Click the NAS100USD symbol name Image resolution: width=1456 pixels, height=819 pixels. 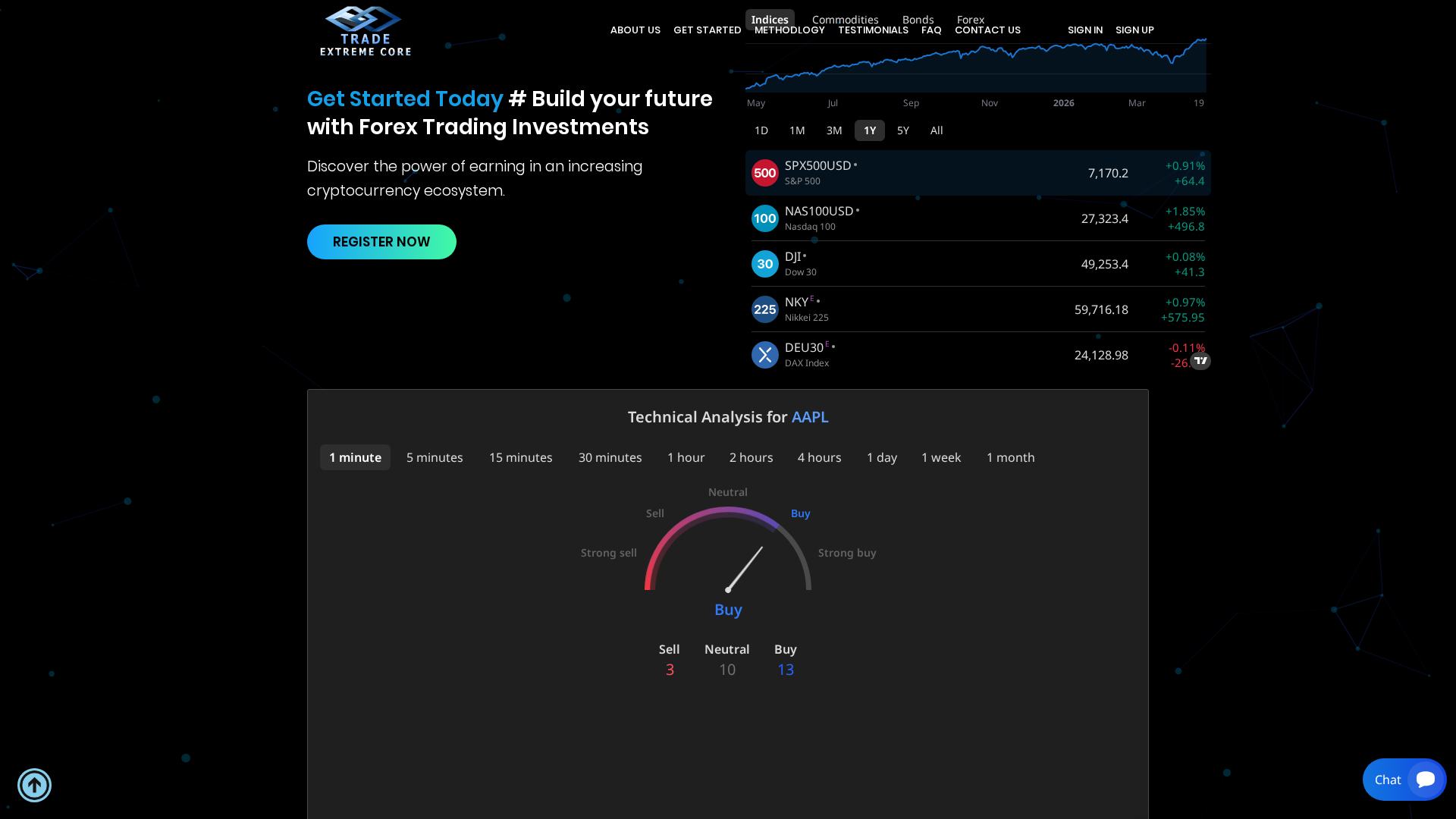[819, 211]
